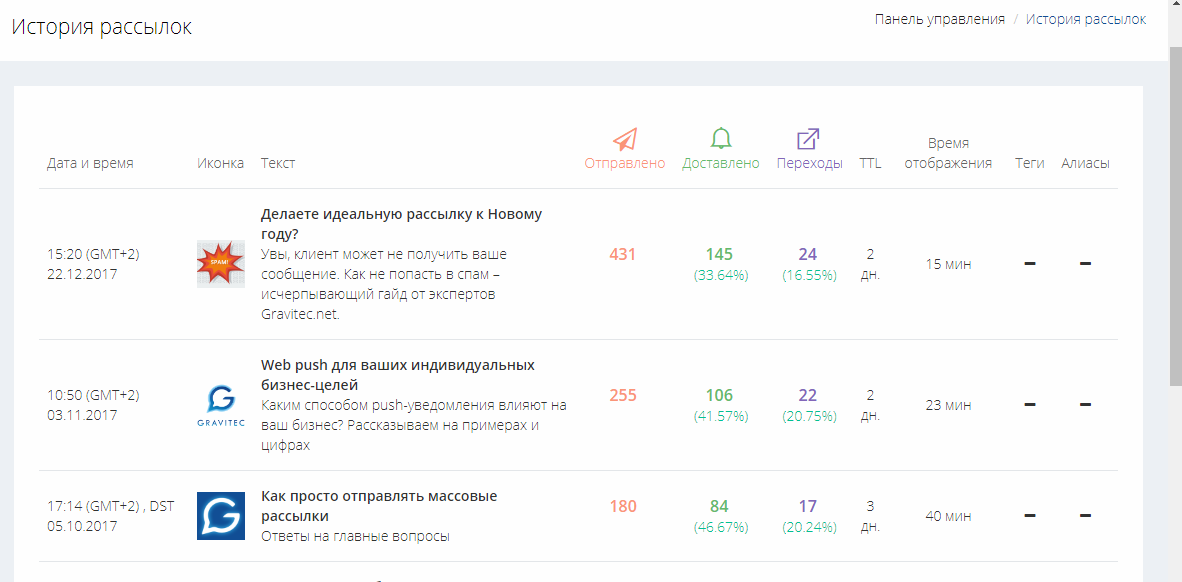Open Web push для ваших индивидуальных бизнес-целей campaign
This screenshot has height=582, width=1182.
(x=398, y=375)
